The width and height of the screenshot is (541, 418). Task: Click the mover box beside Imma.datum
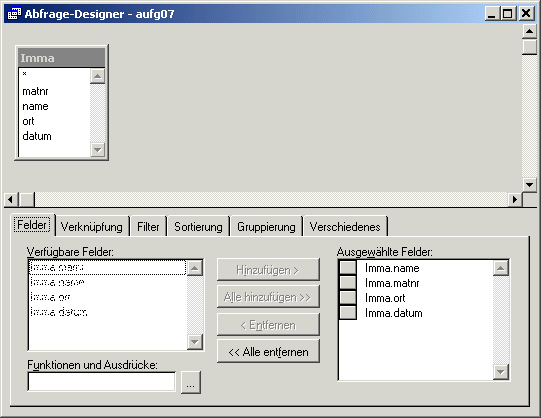tap(348, 312)
